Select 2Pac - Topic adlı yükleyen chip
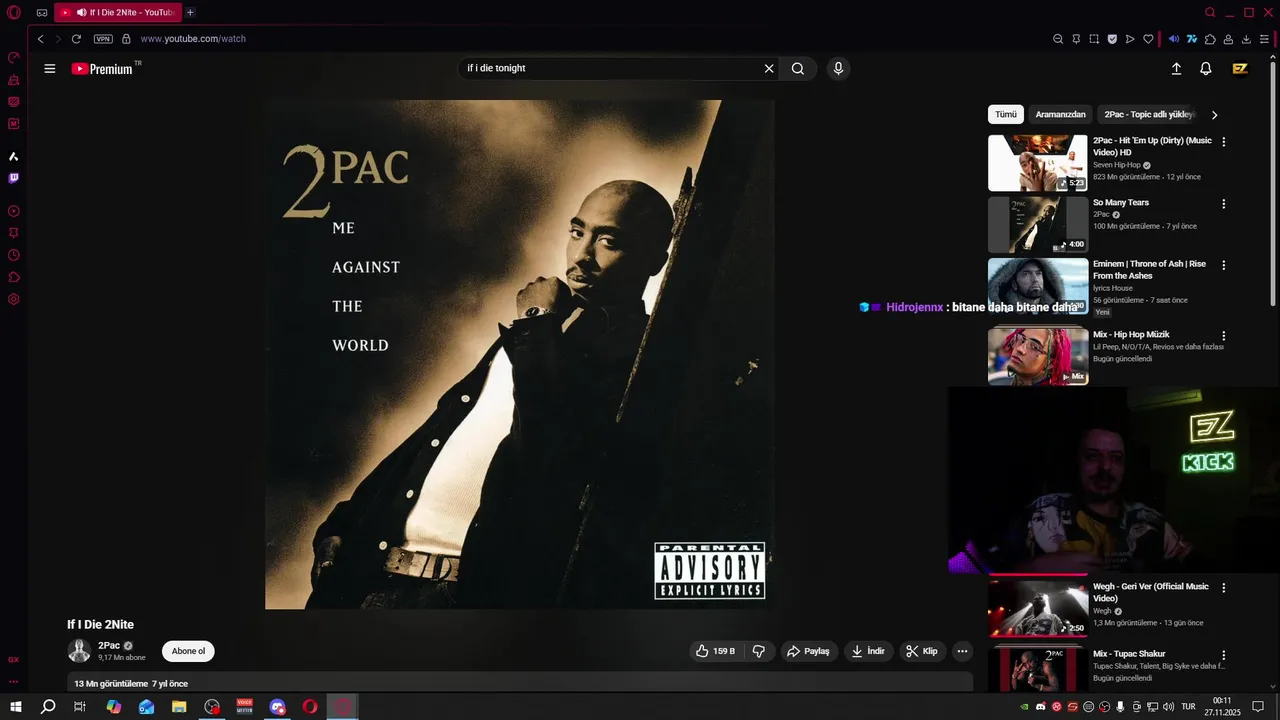 point(1149,114)
